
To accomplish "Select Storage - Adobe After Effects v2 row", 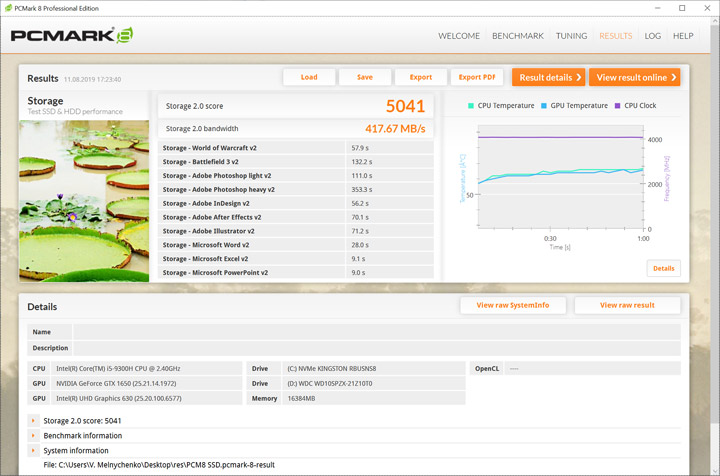I will point(296,217).
